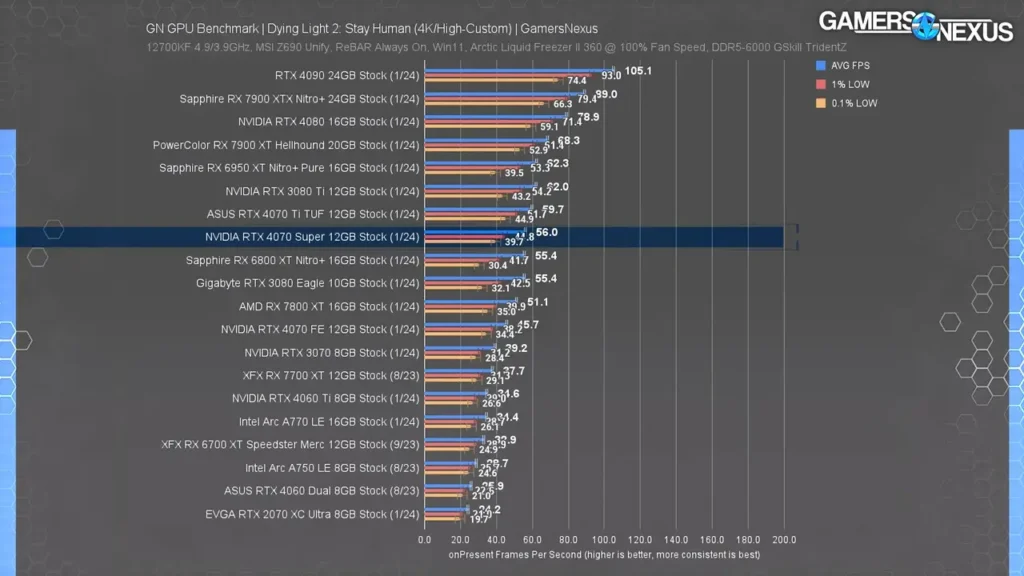Click the blue AVG FPS legend swatch

820,65
